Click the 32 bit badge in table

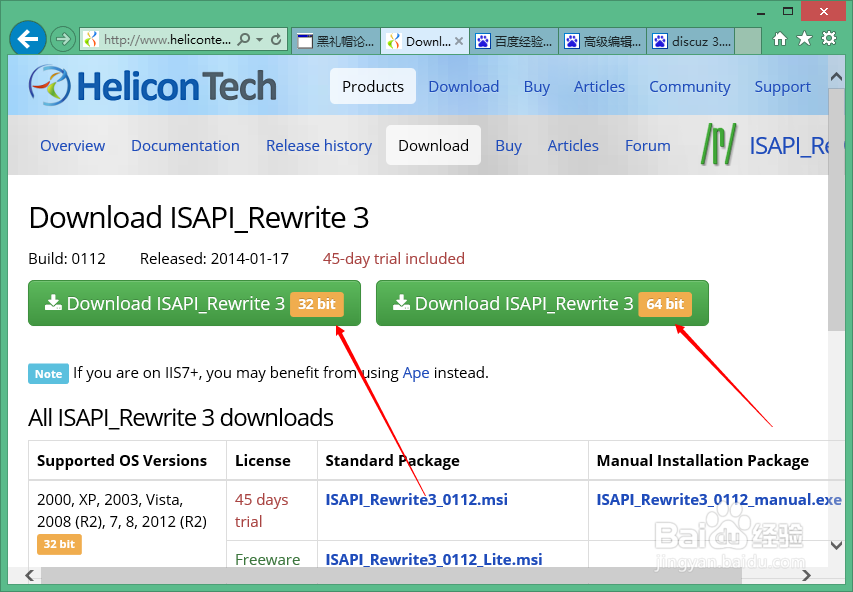(59, 544)
